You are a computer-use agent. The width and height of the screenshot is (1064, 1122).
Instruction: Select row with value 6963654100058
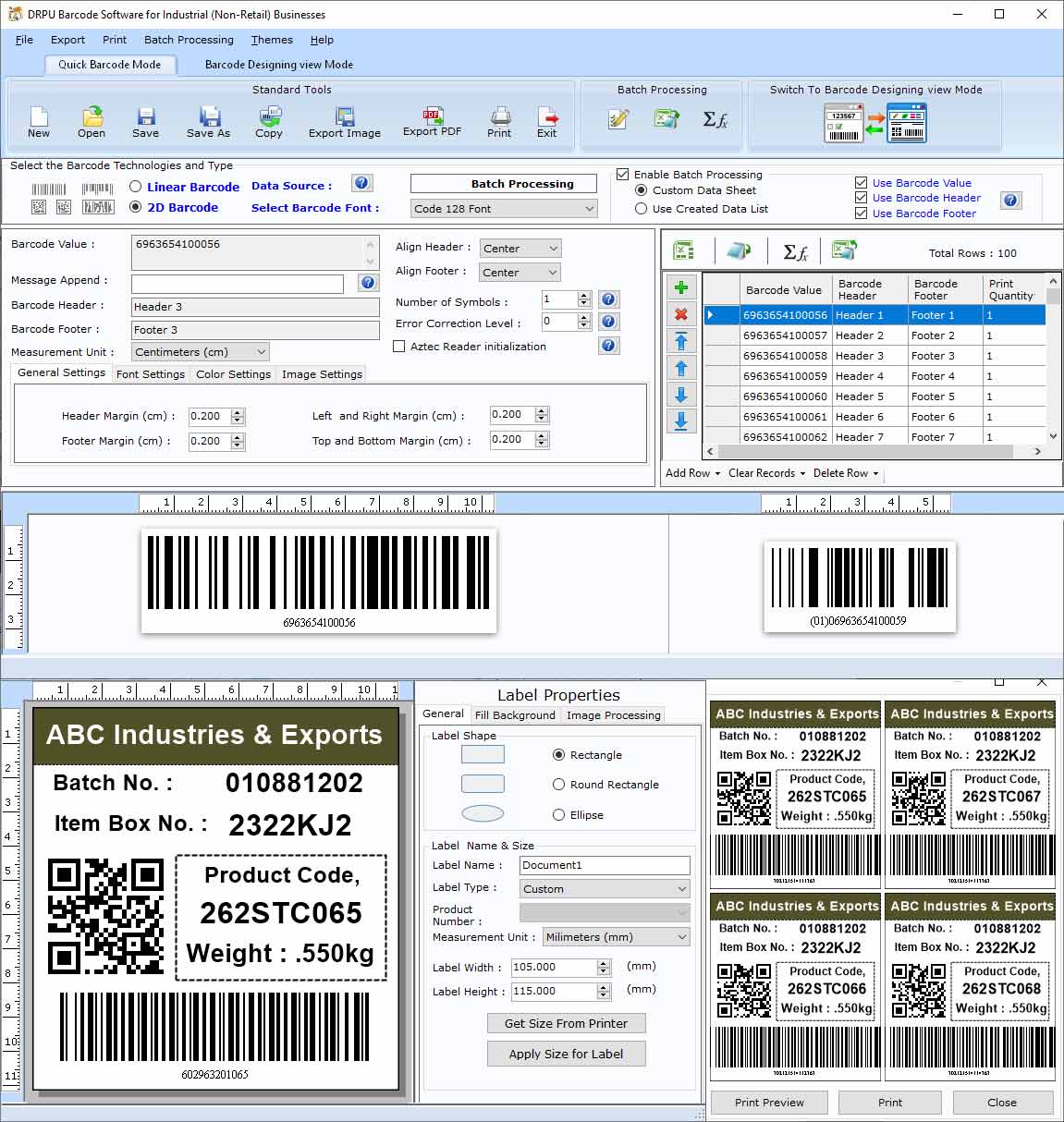point(874,356)
